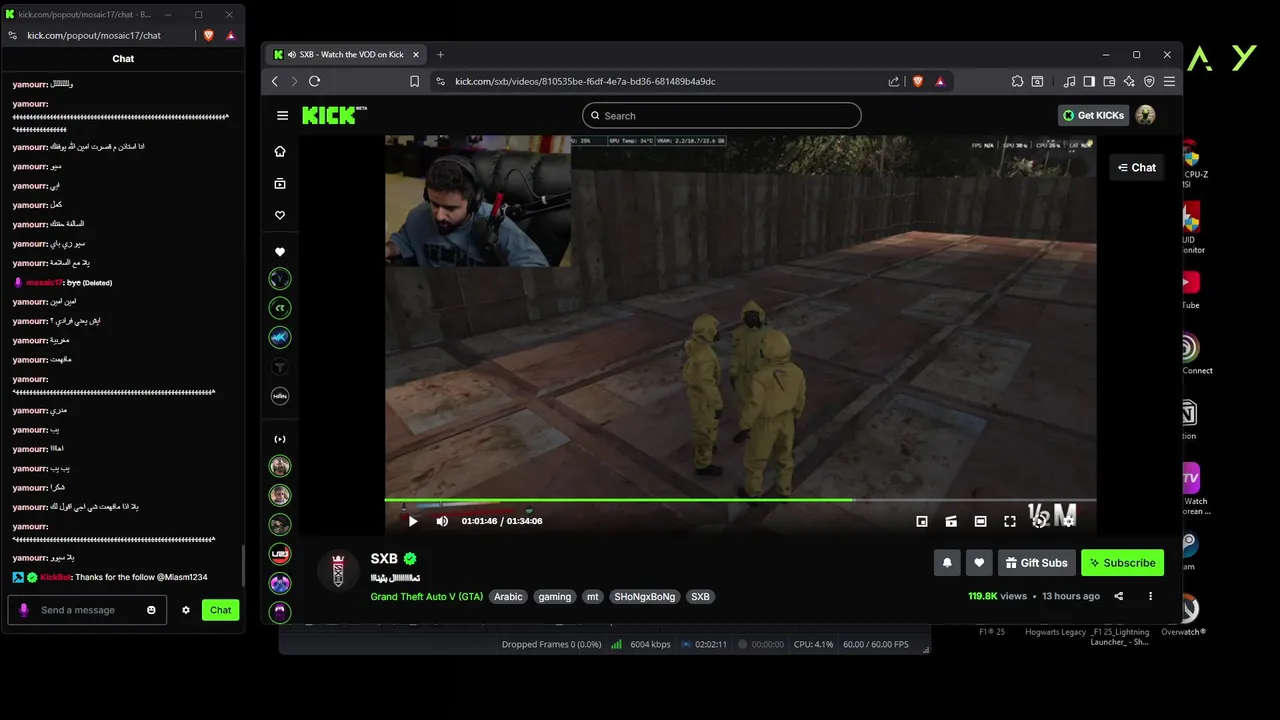1280x720 pixels.
Task: Select the SXB VOD browser tab
Action: [347, 54]
